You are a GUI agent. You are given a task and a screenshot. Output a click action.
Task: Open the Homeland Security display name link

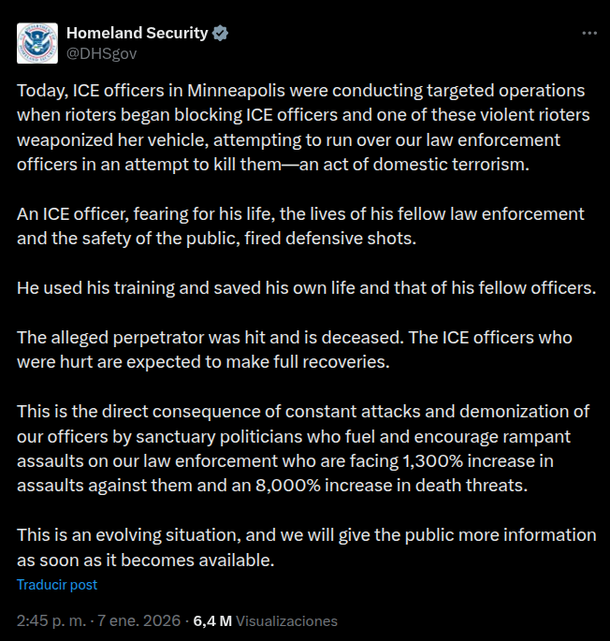click(137, 33)
